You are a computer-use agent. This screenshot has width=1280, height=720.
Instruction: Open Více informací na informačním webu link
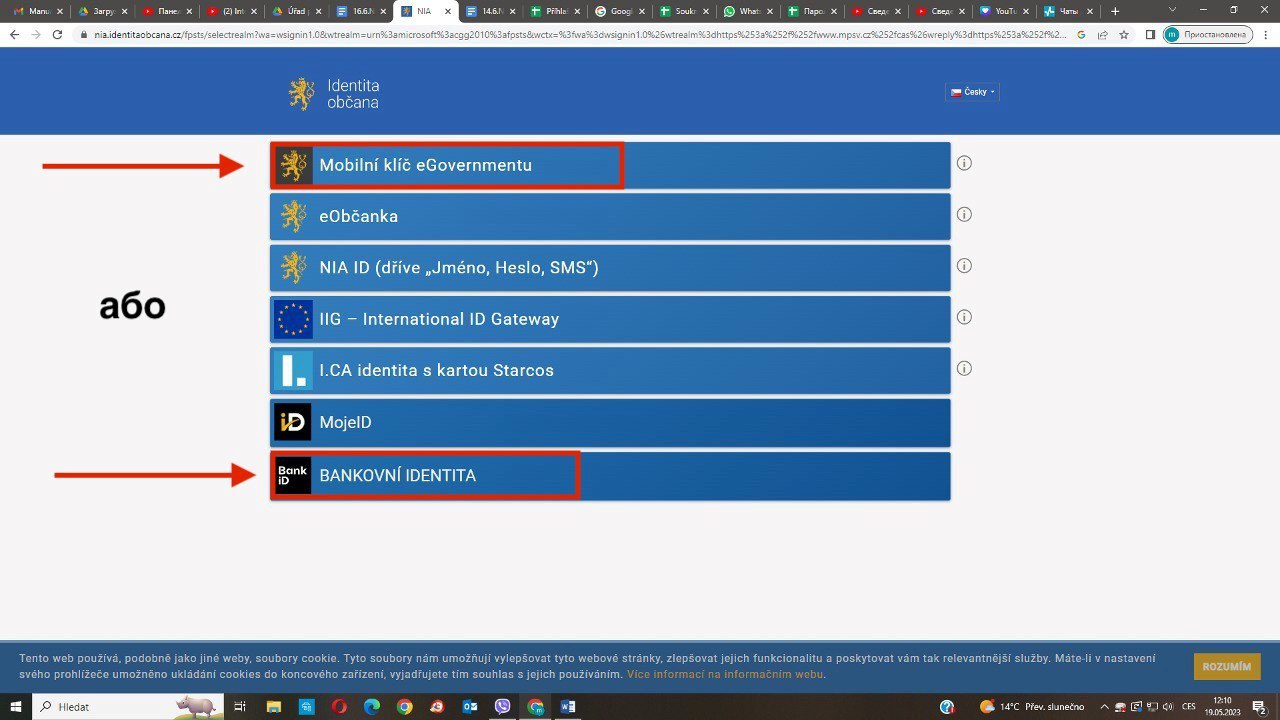[725, 674]
